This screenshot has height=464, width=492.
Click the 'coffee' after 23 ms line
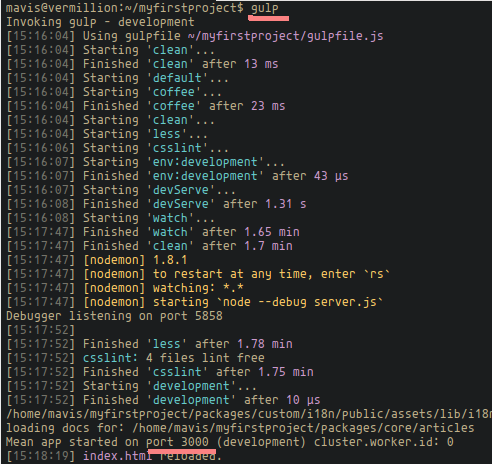(146, 106)
